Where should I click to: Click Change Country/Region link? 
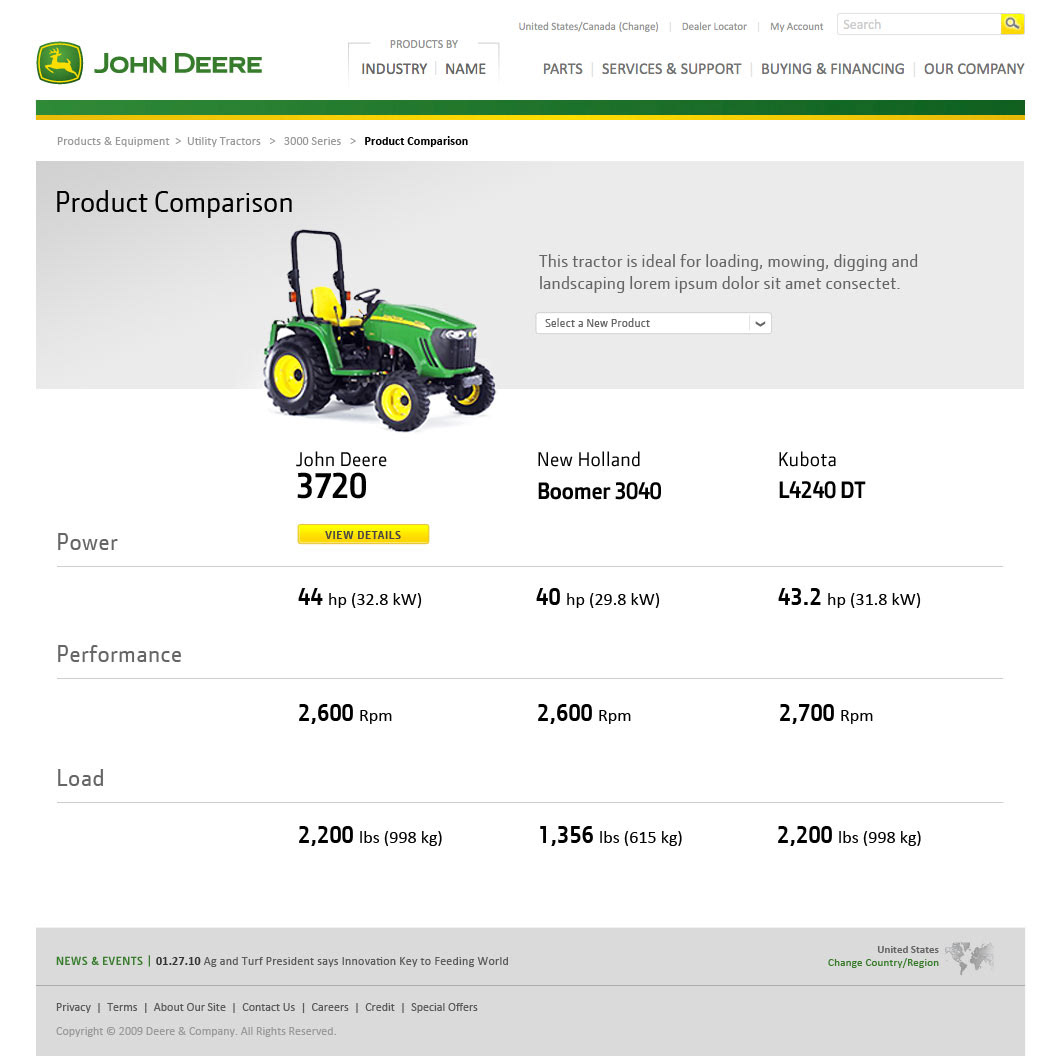pos(883,963)
